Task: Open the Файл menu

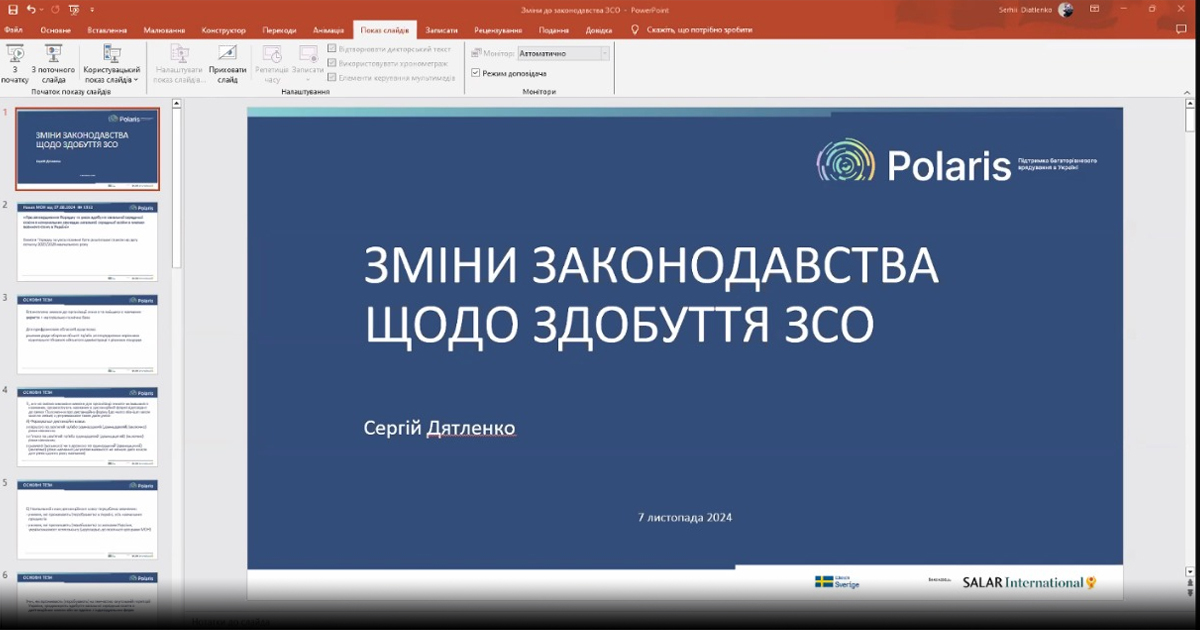Action: click(13, 30)
